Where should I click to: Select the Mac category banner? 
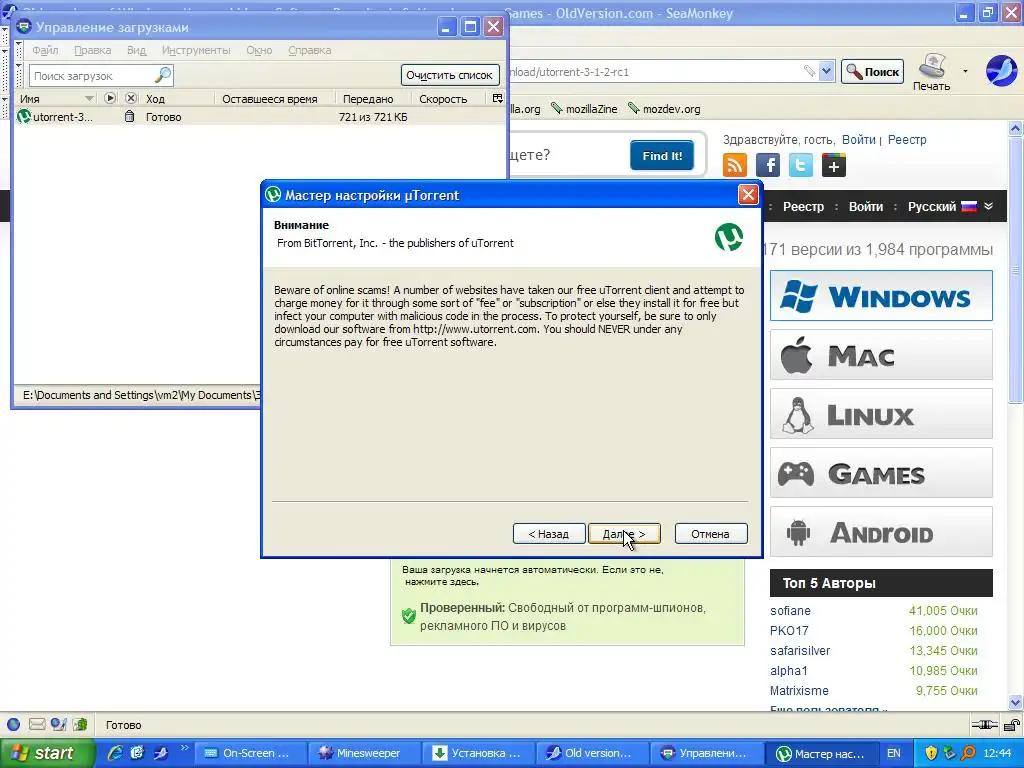pyautogui.click(x=881, y=355)
